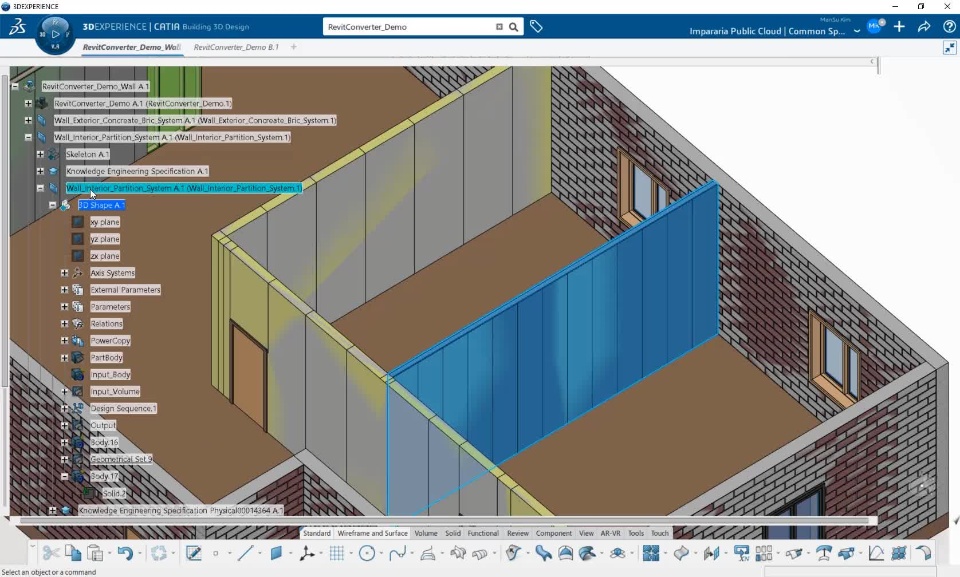Open the Standard toolbar tab
The image size is (960, 577).
(x=317, y=534)
